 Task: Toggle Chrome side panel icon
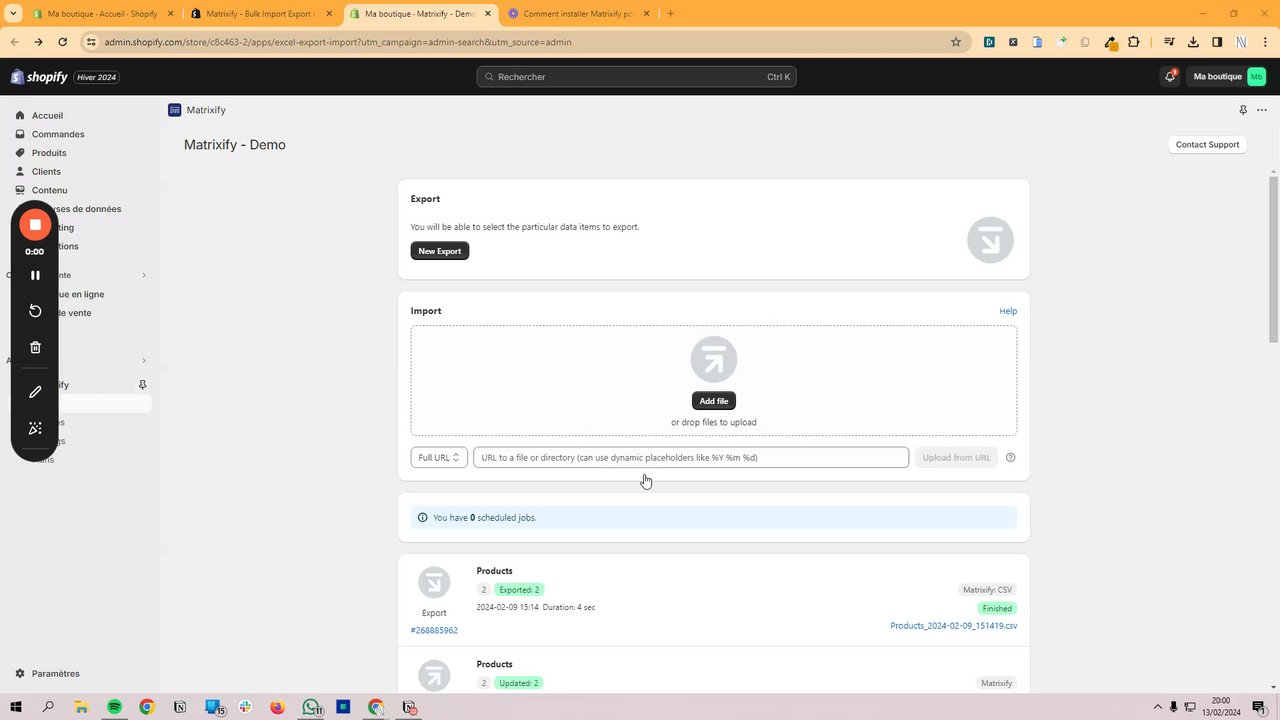click(x=1217, y=42)
